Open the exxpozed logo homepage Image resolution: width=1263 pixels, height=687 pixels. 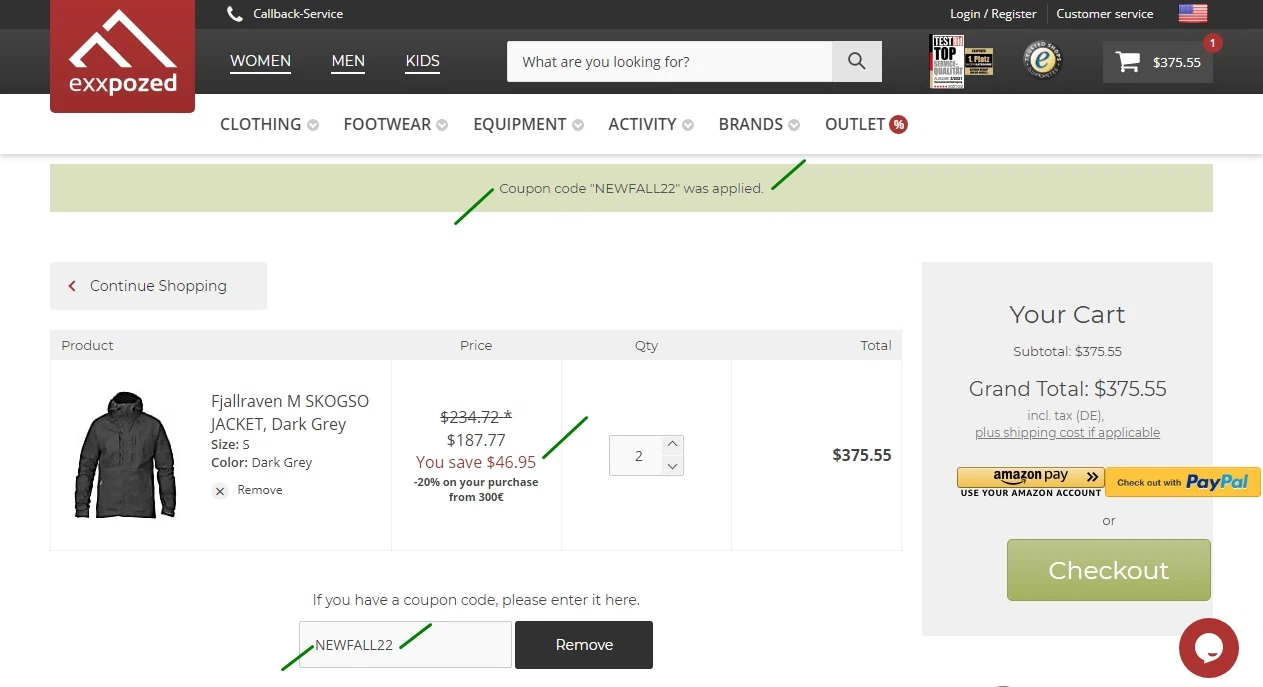pyautogui.click(x=122, y=55)
